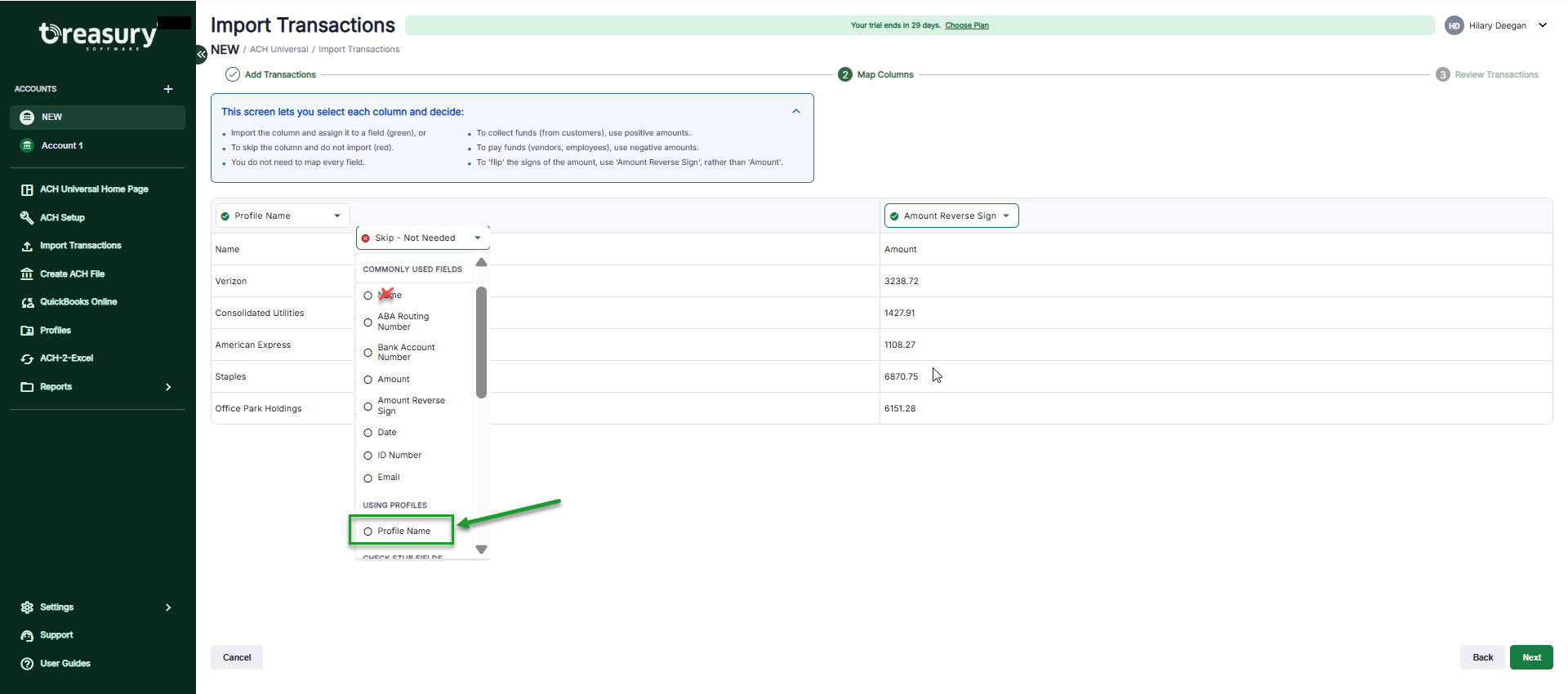Click the Account 1 bank icon
Screen dimensions: 1568x694
click(27, 145)
